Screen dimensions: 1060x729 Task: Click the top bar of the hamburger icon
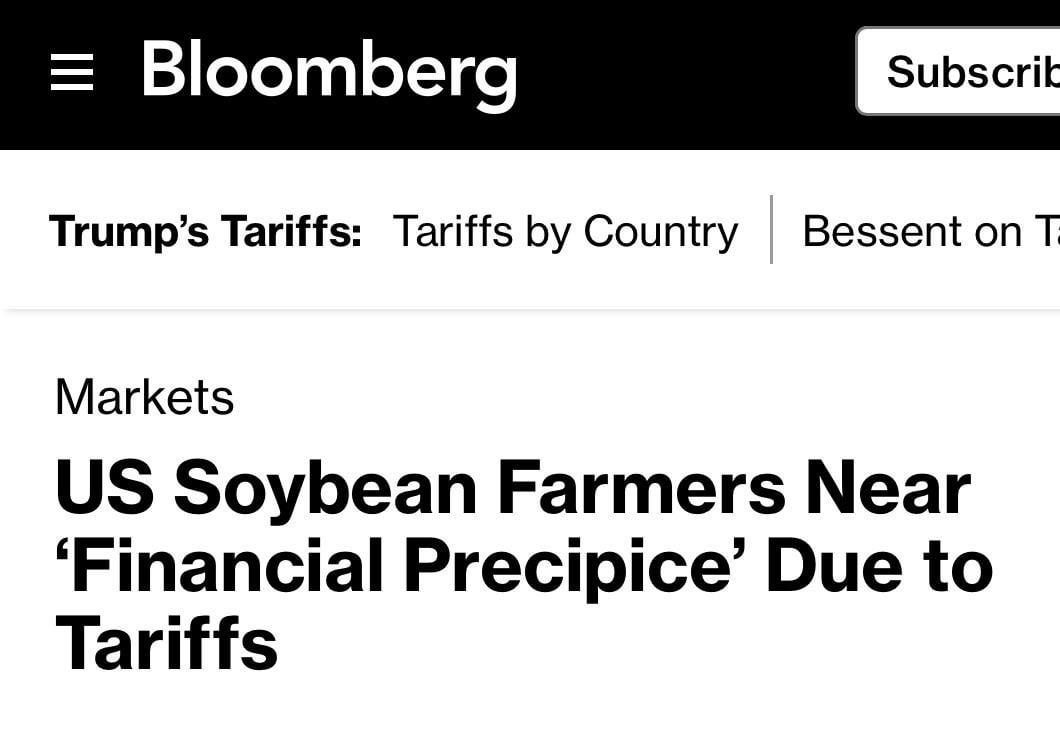point(72,57)
